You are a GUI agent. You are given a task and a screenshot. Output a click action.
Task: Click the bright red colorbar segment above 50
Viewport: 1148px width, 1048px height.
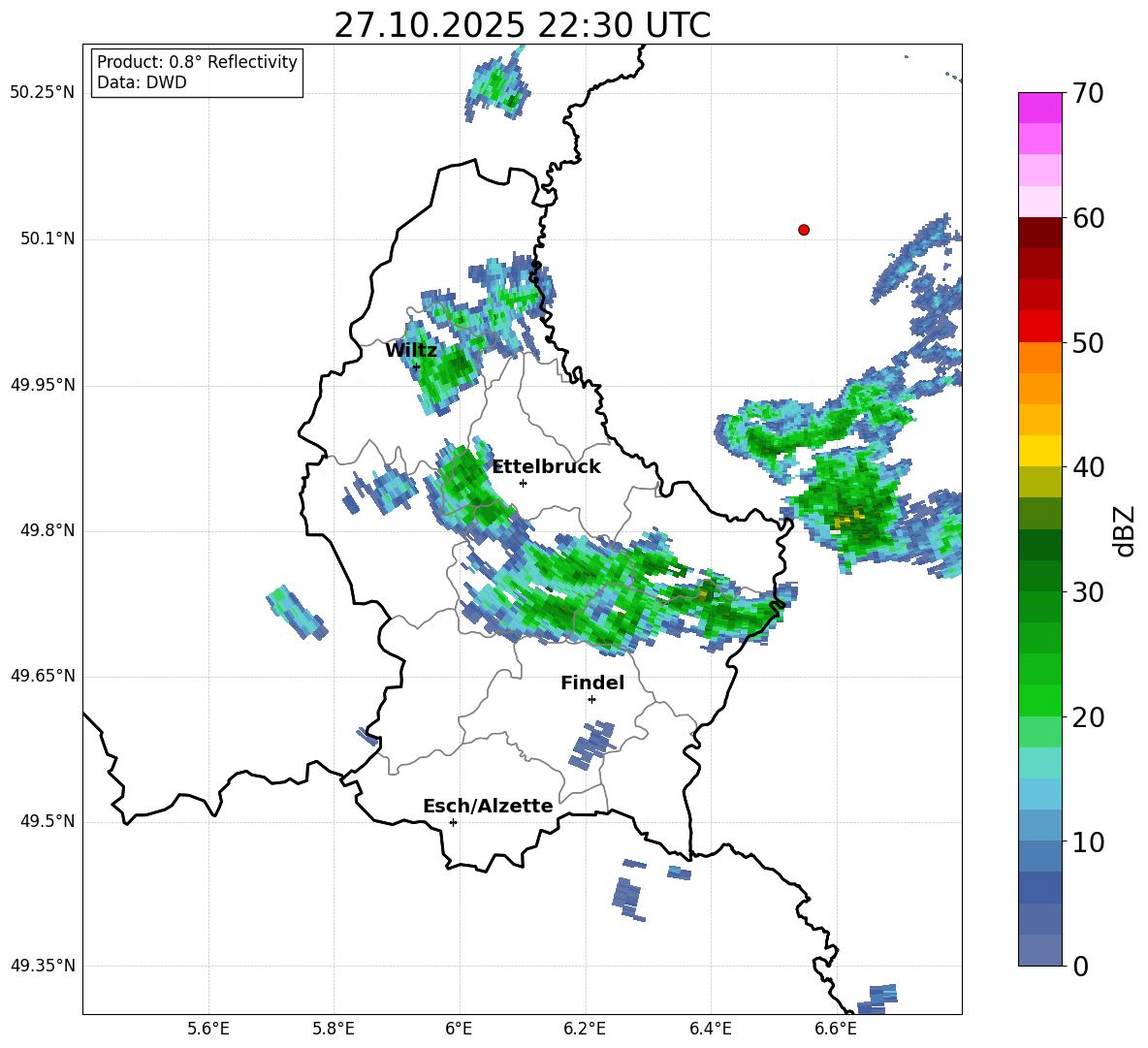coord(1039,327)
